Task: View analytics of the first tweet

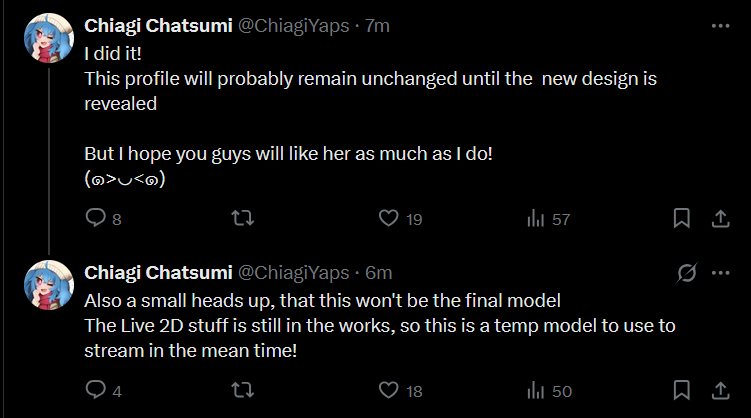Action: (x=534, y=218)
